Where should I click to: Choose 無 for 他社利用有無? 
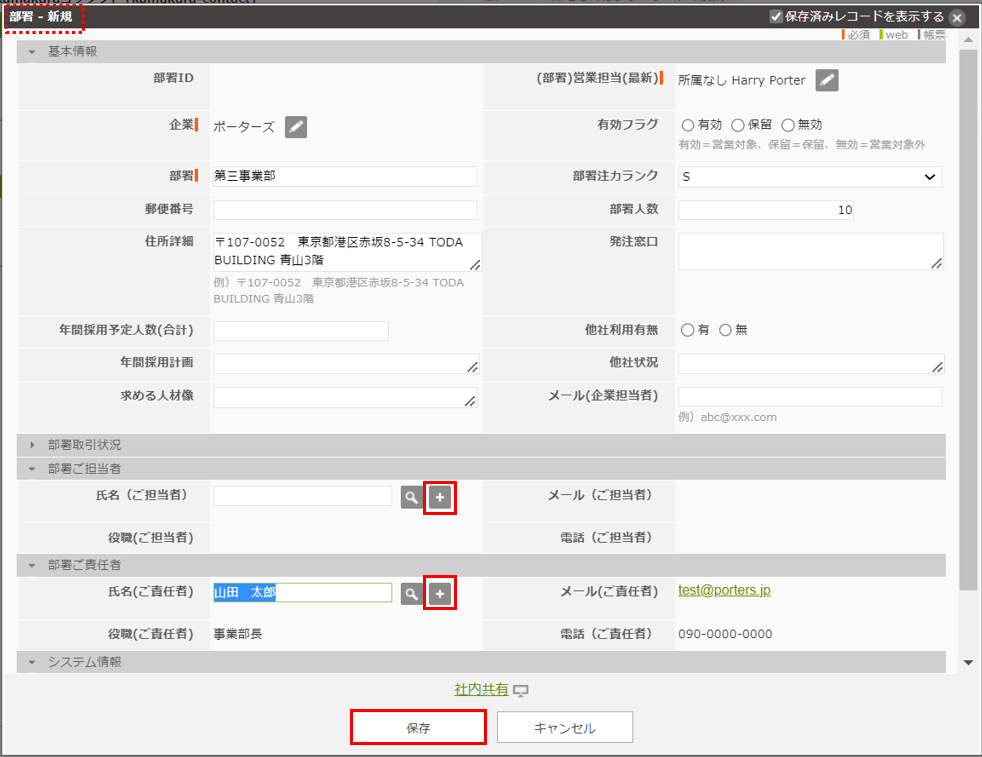click(x=726, y=330)
